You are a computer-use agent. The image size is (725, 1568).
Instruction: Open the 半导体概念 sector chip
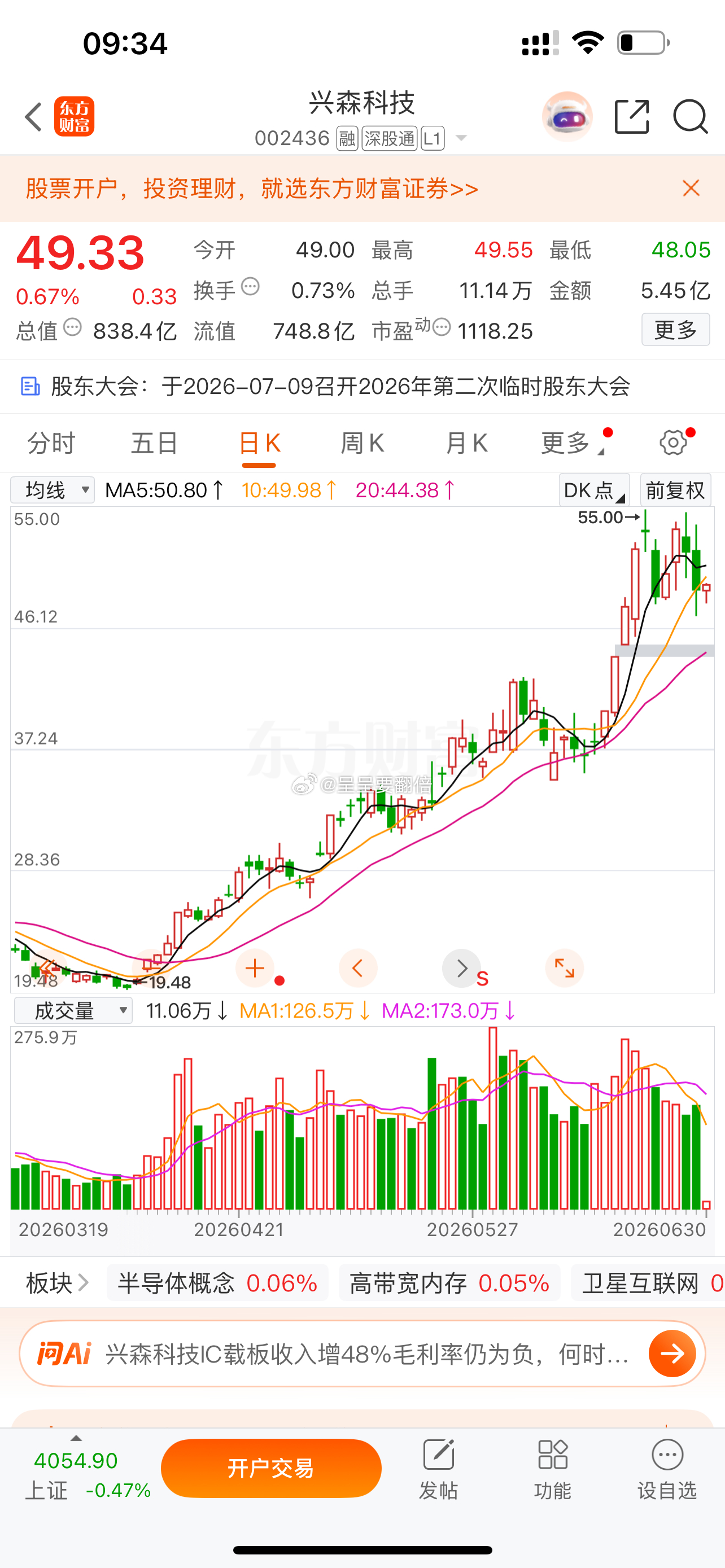(x=217, y=1283)
